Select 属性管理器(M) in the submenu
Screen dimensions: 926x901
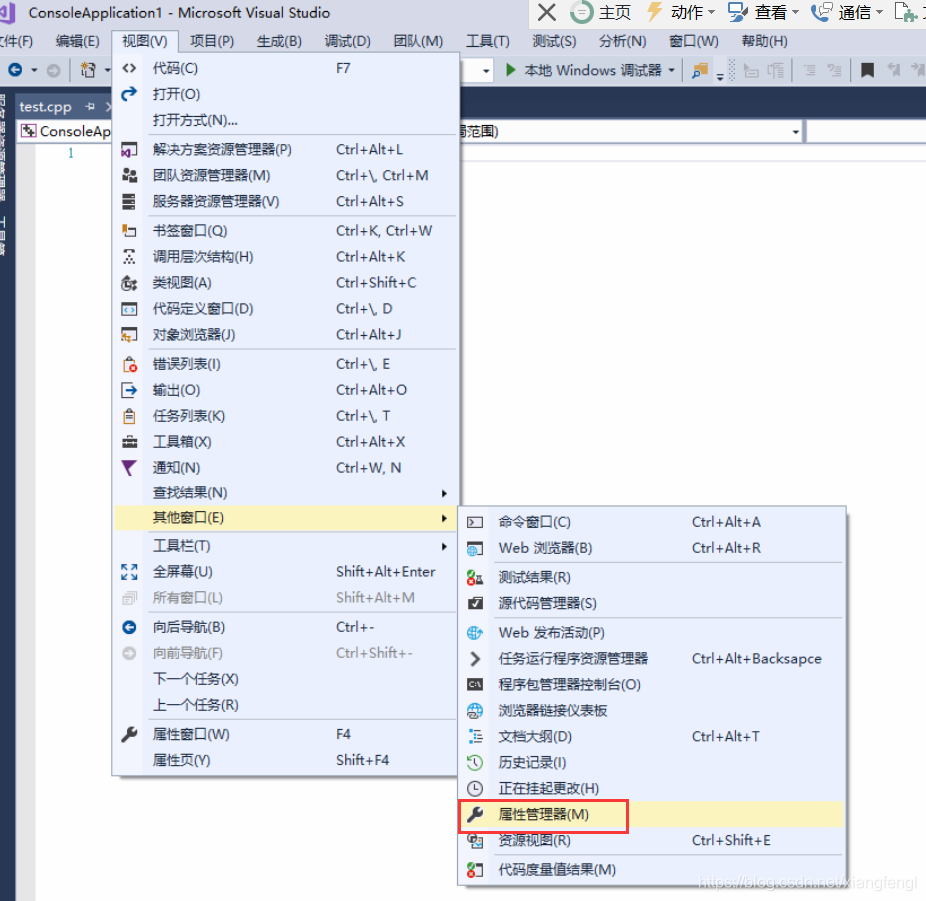tap(651, 815)
